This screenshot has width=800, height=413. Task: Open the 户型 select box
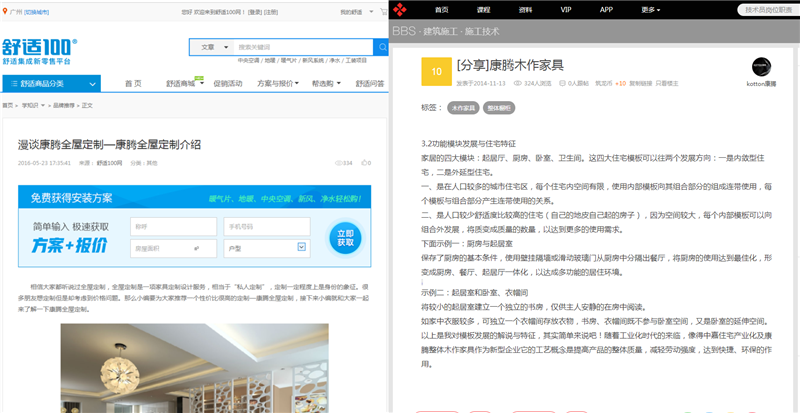point(267,248)
